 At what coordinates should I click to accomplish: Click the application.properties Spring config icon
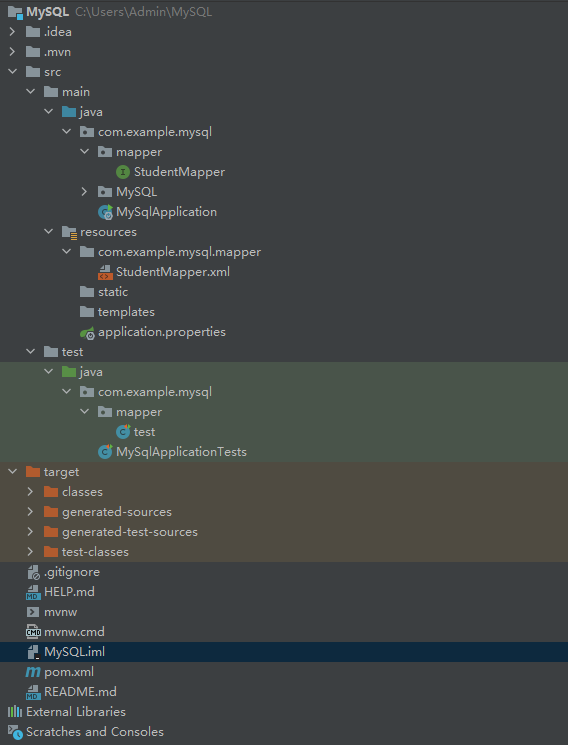coord(87,333)
